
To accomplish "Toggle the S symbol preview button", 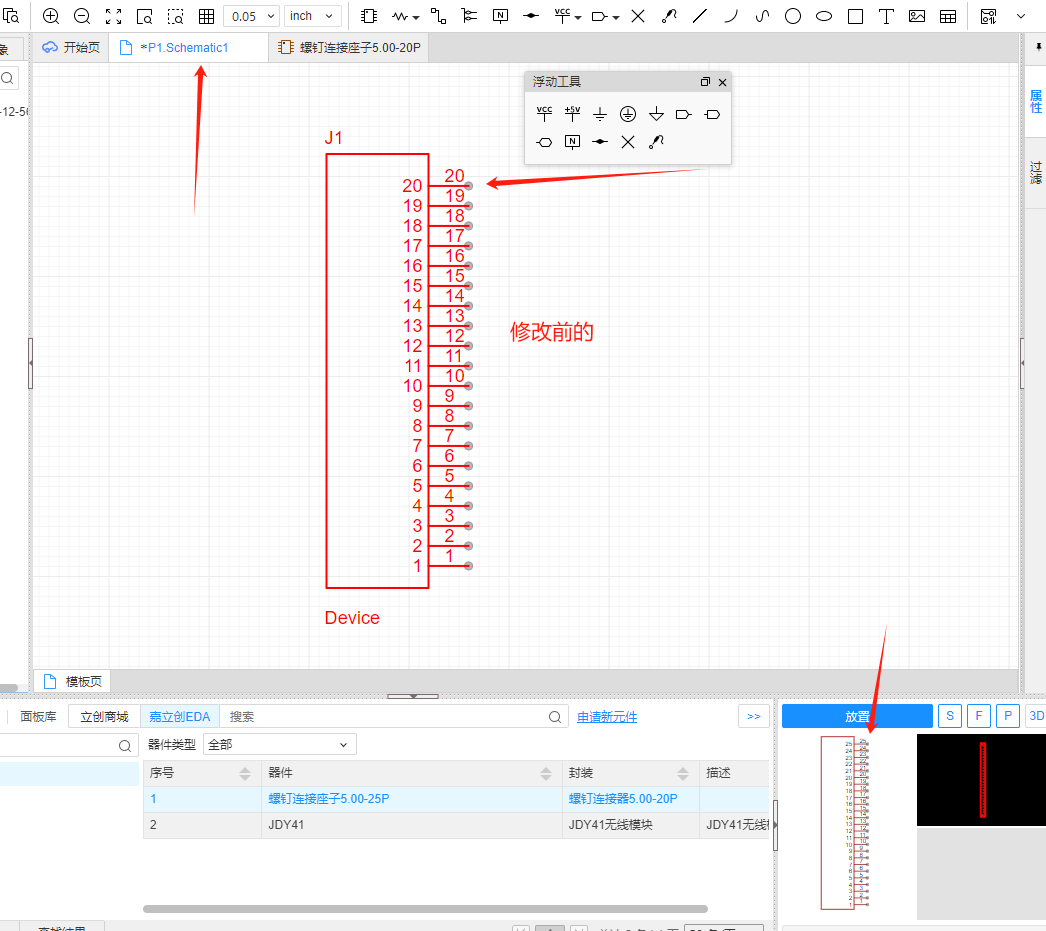I will pos(949,716).
